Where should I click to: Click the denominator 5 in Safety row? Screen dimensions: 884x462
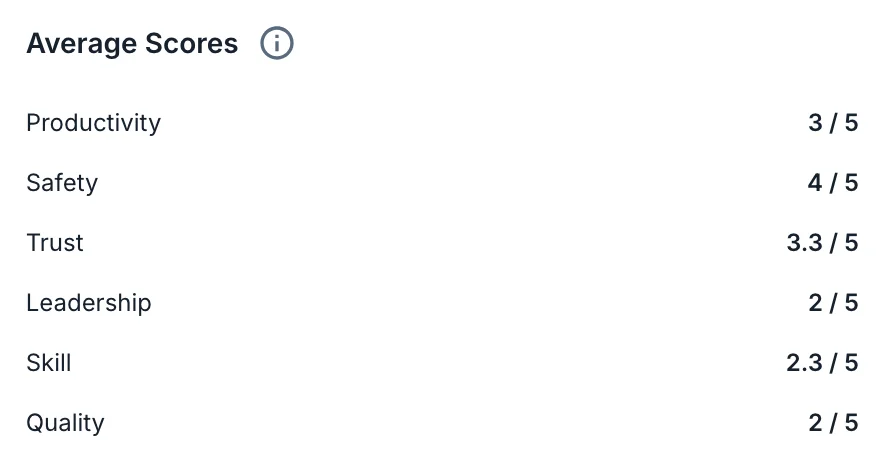pos(851,183)
